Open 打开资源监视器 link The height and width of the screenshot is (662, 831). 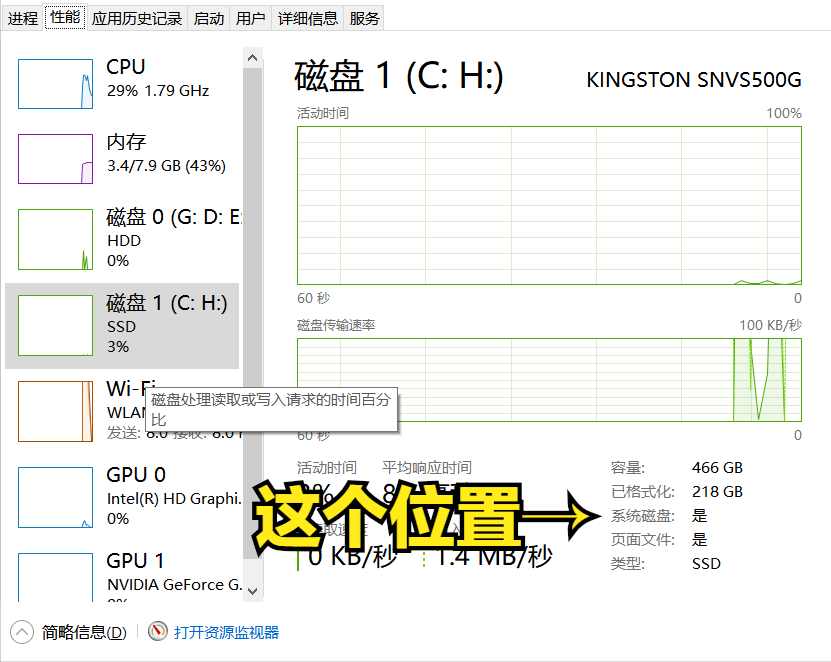[226, 632]
